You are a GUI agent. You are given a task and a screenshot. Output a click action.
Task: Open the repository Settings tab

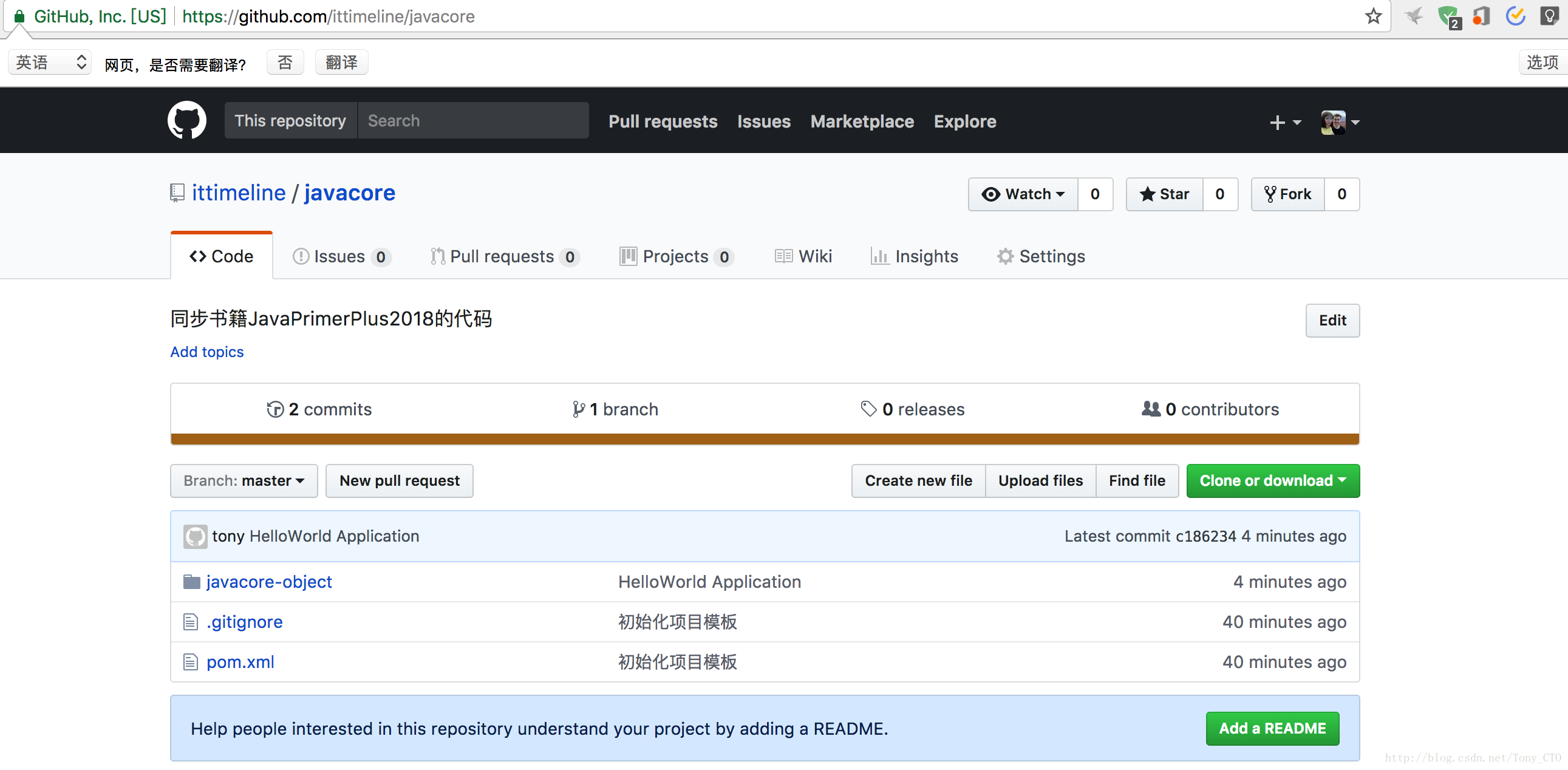(1041, 256)
